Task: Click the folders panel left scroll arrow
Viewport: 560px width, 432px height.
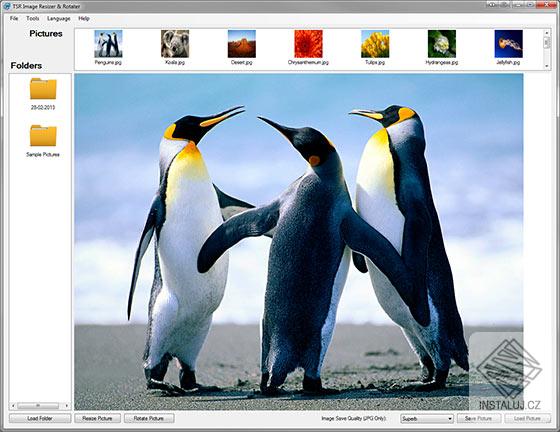Action: [13, 406]
